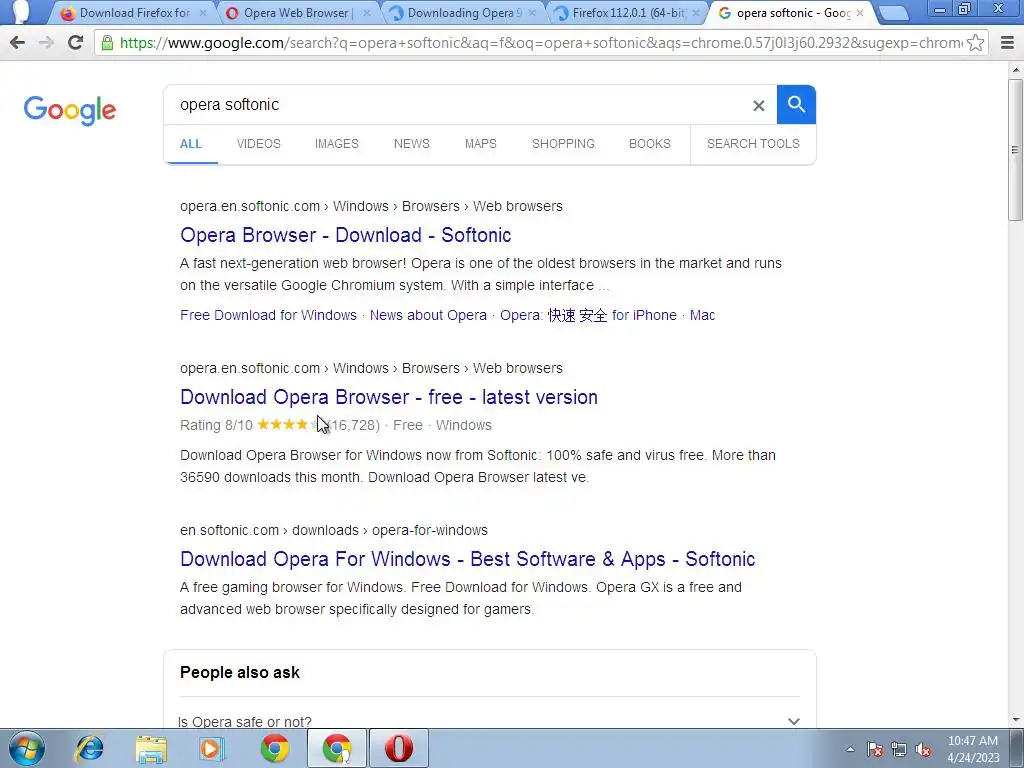Follow the Opera for iPhone sitelink
Image resolution: width=1024 pixels, height=768 pixels.
[588, 315]
